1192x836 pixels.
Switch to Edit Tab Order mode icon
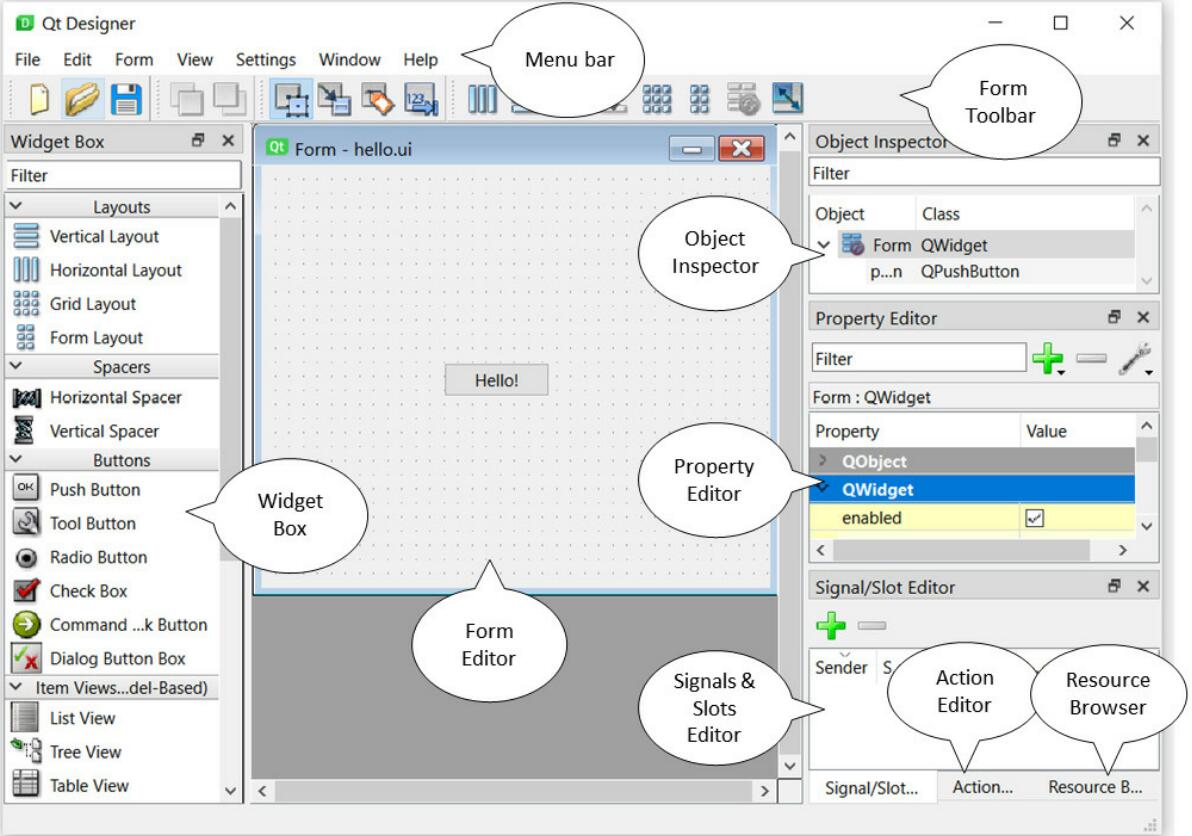[420, 100]
